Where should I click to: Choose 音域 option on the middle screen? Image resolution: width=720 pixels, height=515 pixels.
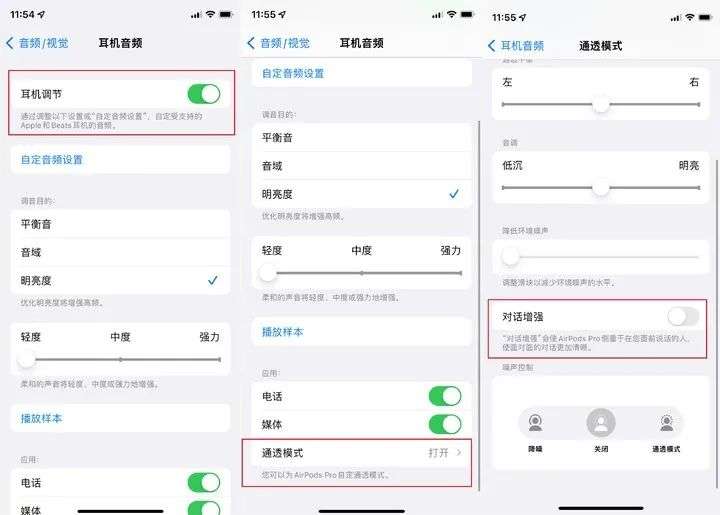pyautogui.click(x=361, y=166)
